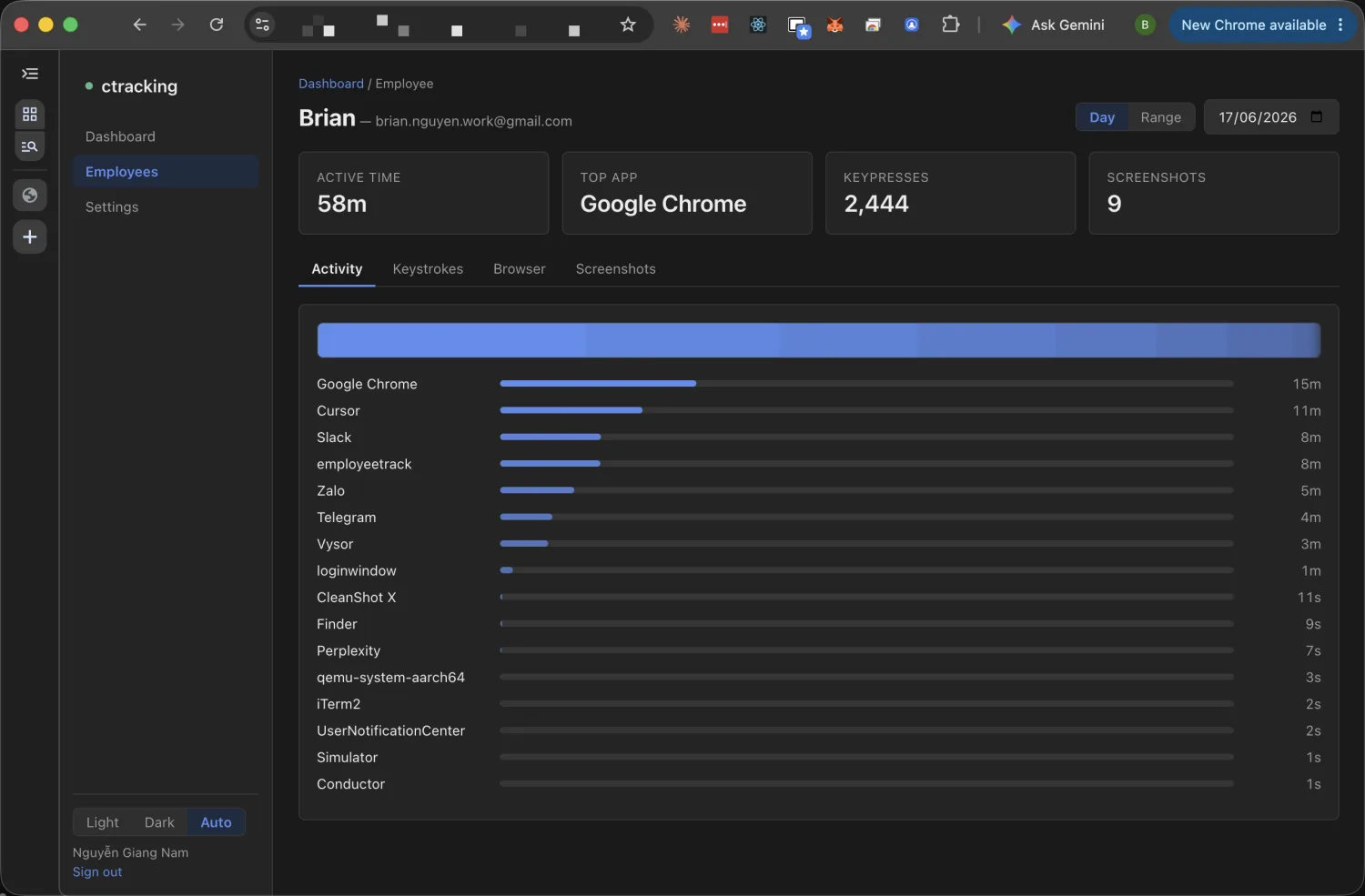Open Settings in the sidebar
Viewport: 1365px width, 896px height.
(x=166, y=207)
